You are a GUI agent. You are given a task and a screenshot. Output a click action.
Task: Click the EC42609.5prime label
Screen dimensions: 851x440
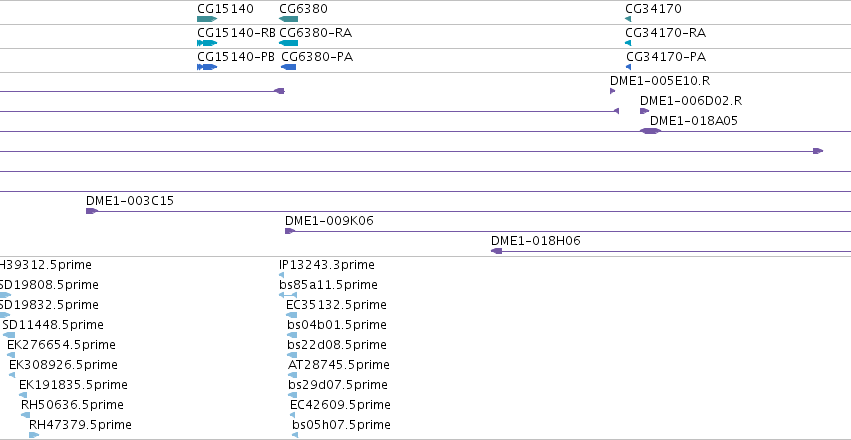340,404
